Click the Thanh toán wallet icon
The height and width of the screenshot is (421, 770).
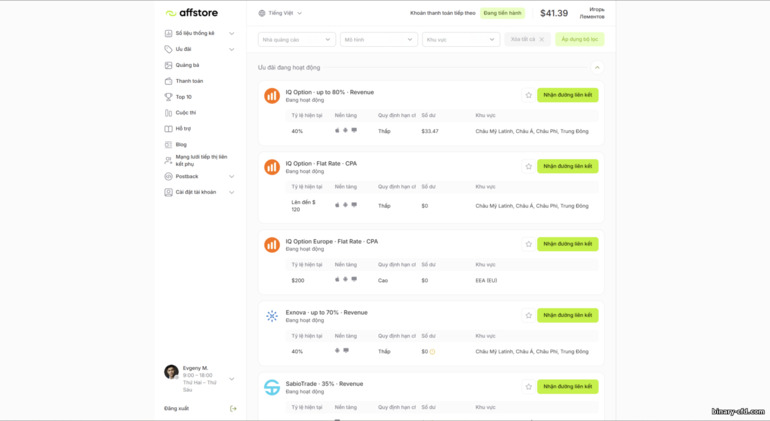pyautogui.click(x=168, y=81)
